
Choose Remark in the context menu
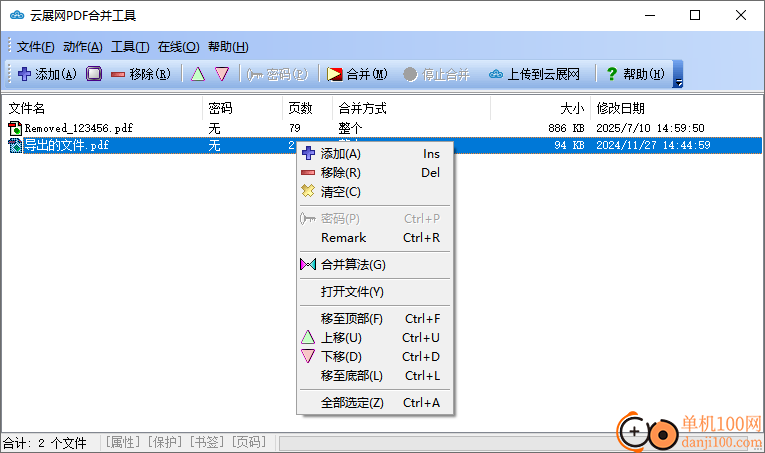click(x=375, y=237)
